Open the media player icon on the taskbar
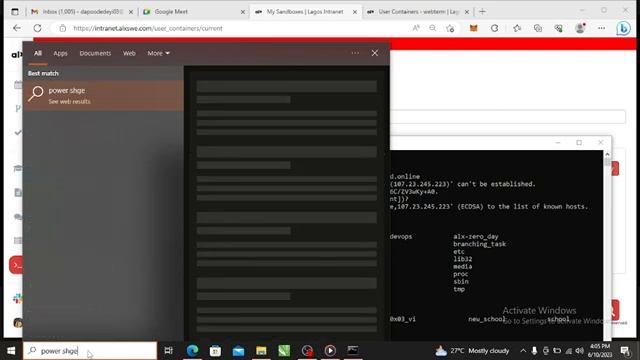The width and height of the screenshot is (640, 360). click(x=330, y=350)
